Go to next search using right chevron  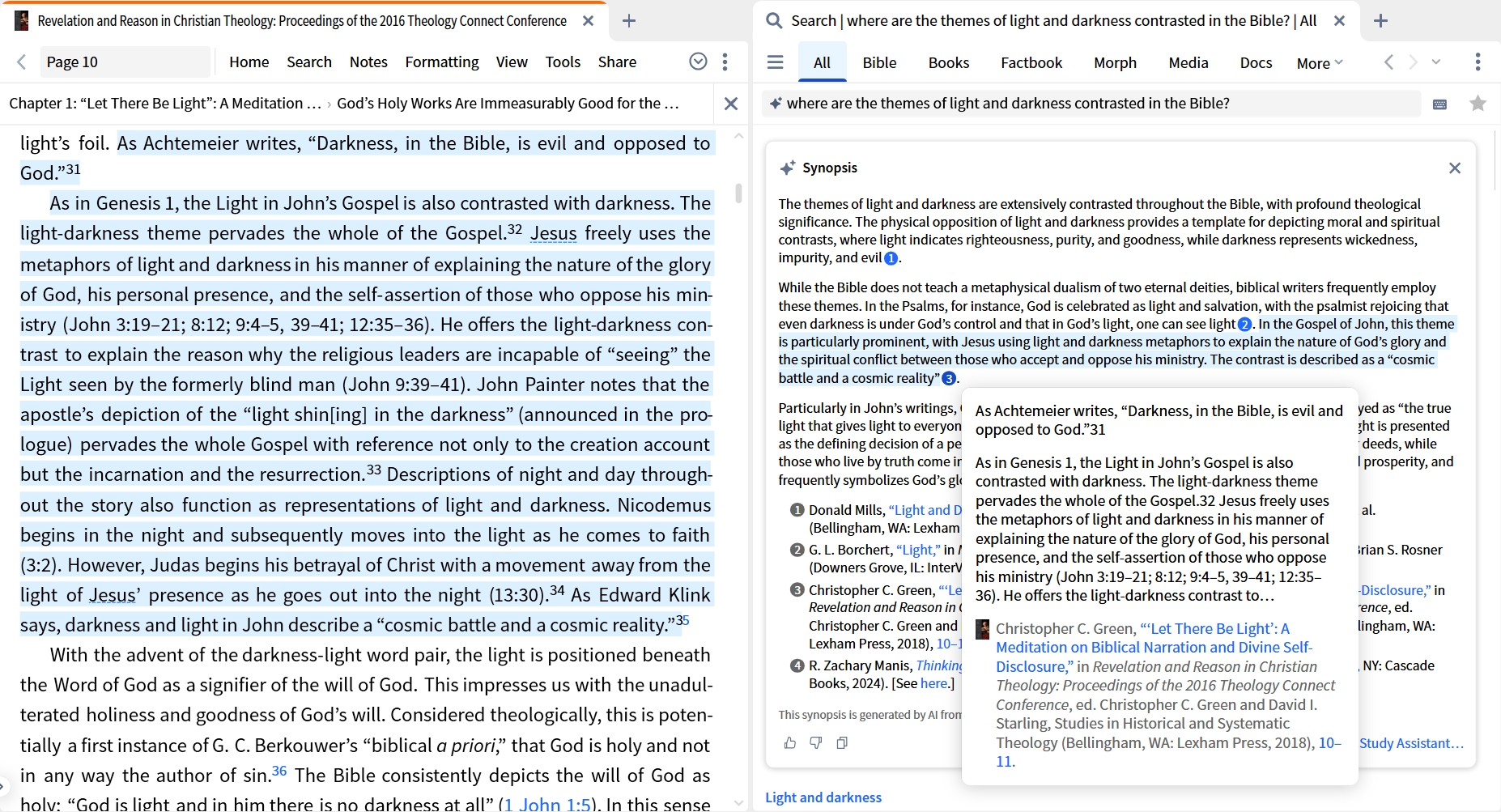point(1413,62)
